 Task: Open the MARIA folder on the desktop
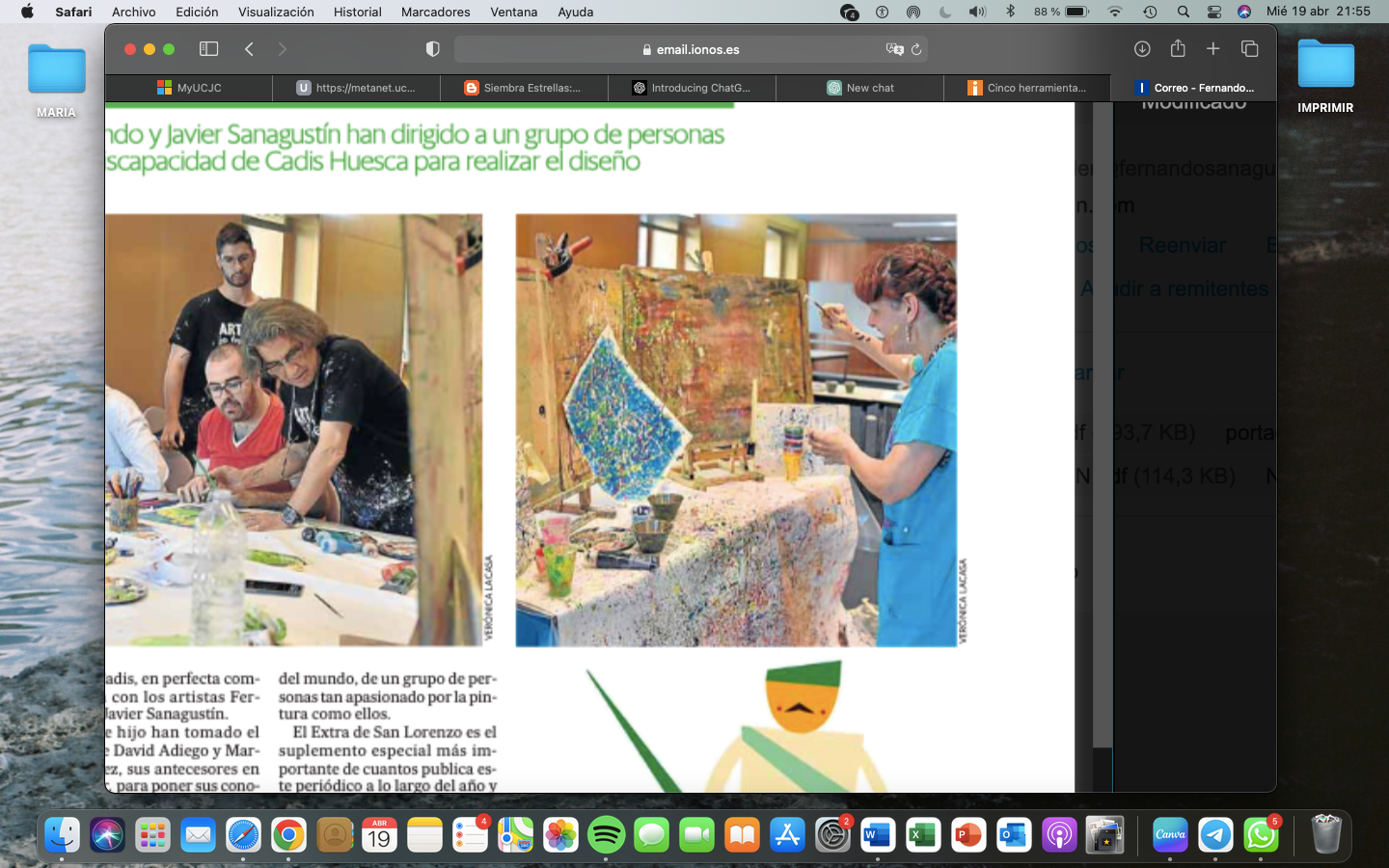(x=56, y=80)
